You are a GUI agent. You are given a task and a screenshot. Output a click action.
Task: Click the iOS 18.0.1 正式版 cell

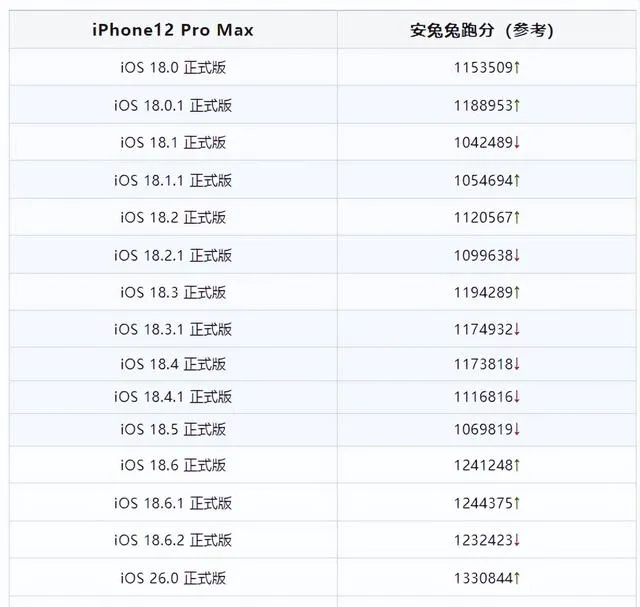pos(173,105)
